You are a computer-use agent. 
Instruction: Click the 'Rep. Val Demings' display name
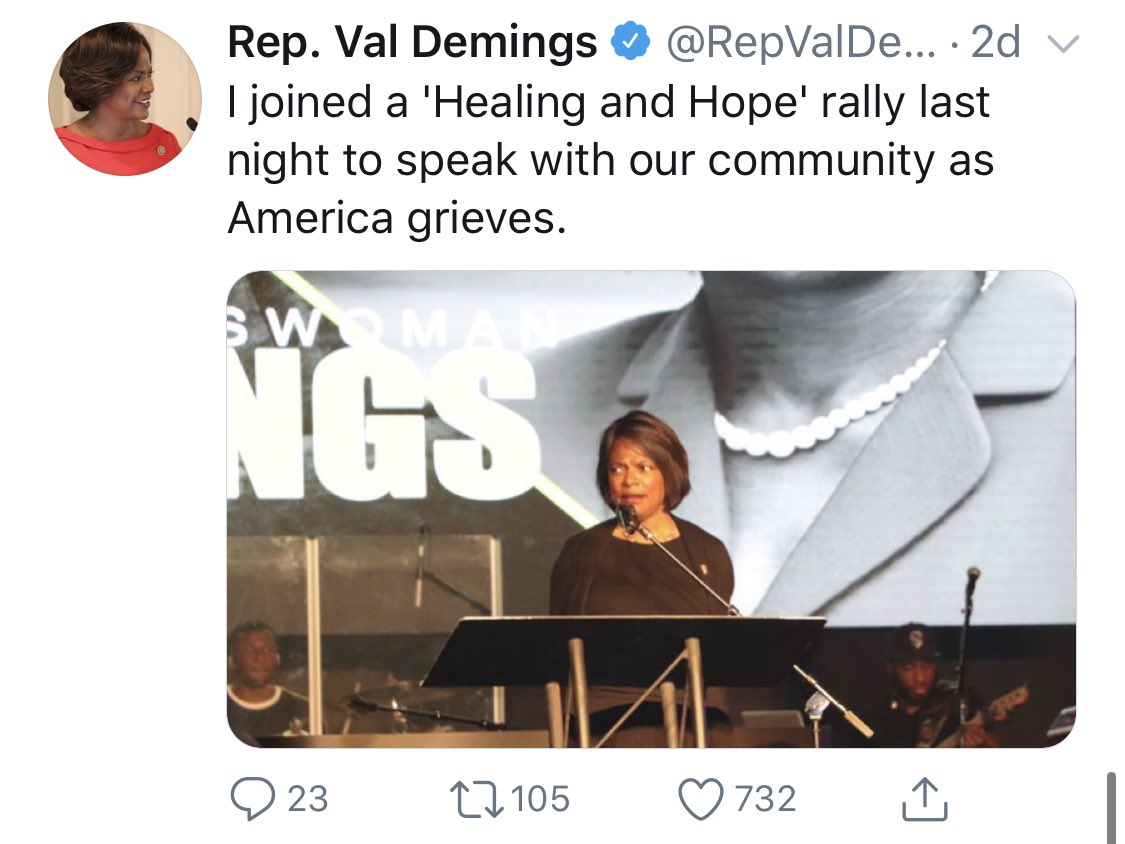pyautogui.click(x=413, y=43)
